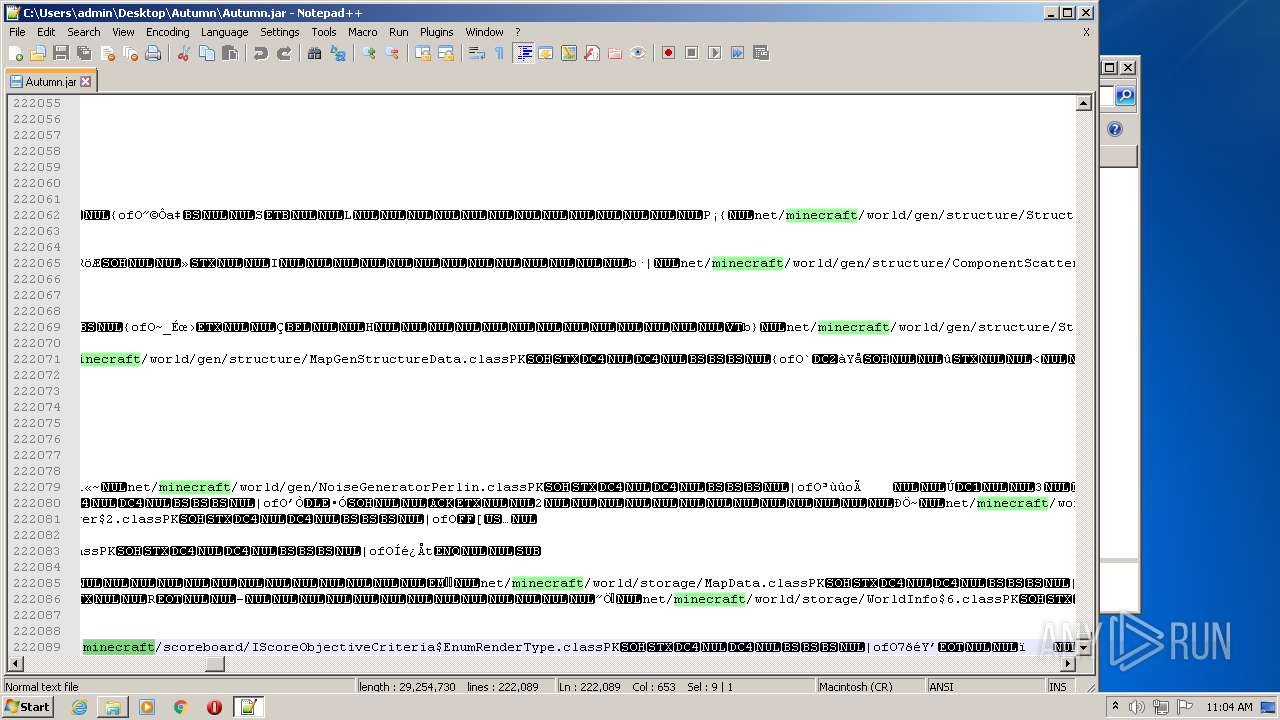This screenshot has width=1280, height=720.
Task: Open the Encoding menu
Action: tap(168, 32)
